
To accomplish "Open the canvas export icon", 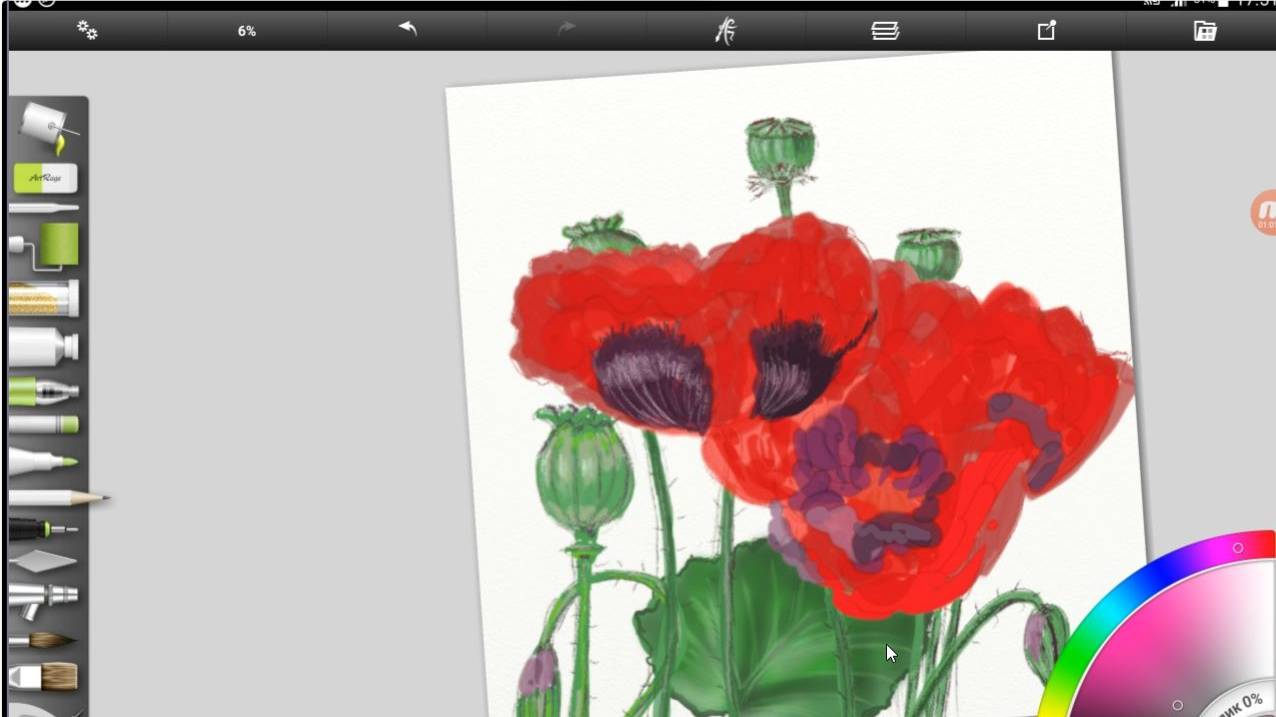I will pos(1046,31).
